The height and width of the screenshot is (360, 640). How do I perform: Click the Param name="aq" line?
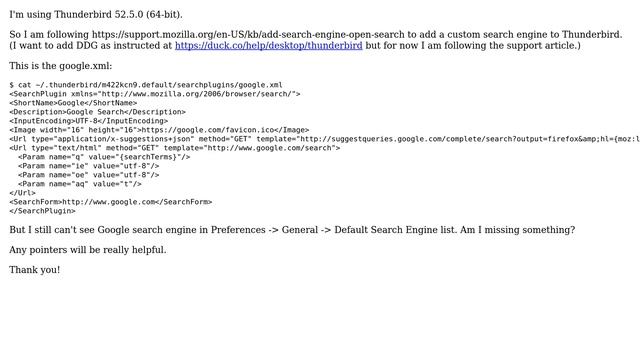(x=80, y=184)
